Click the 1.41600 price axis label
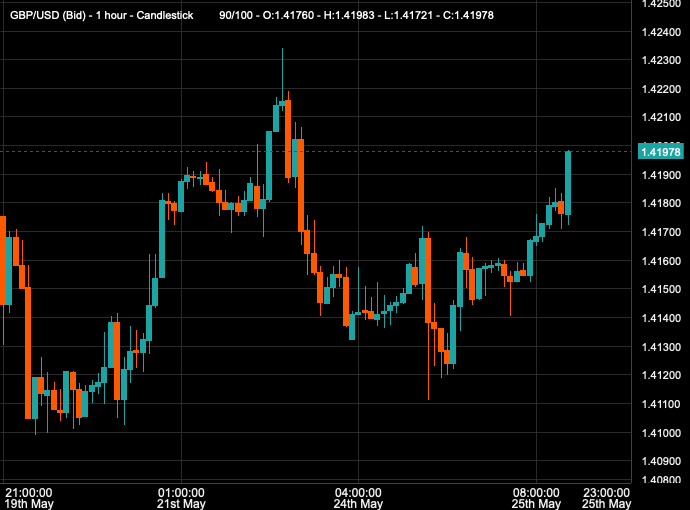690x510 pixels. point(661,261)
